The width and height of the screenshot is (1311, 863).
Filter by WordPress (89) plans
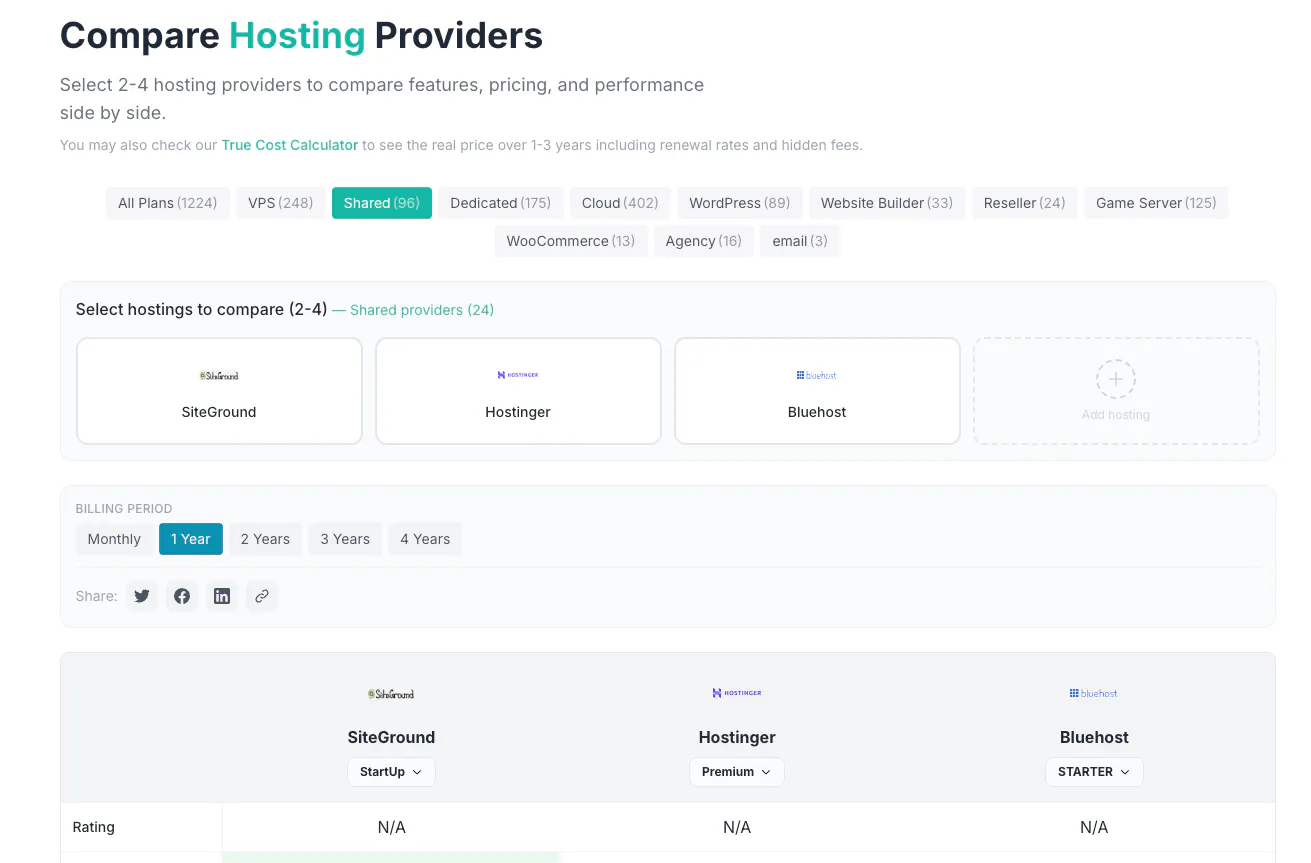(740, 203)
